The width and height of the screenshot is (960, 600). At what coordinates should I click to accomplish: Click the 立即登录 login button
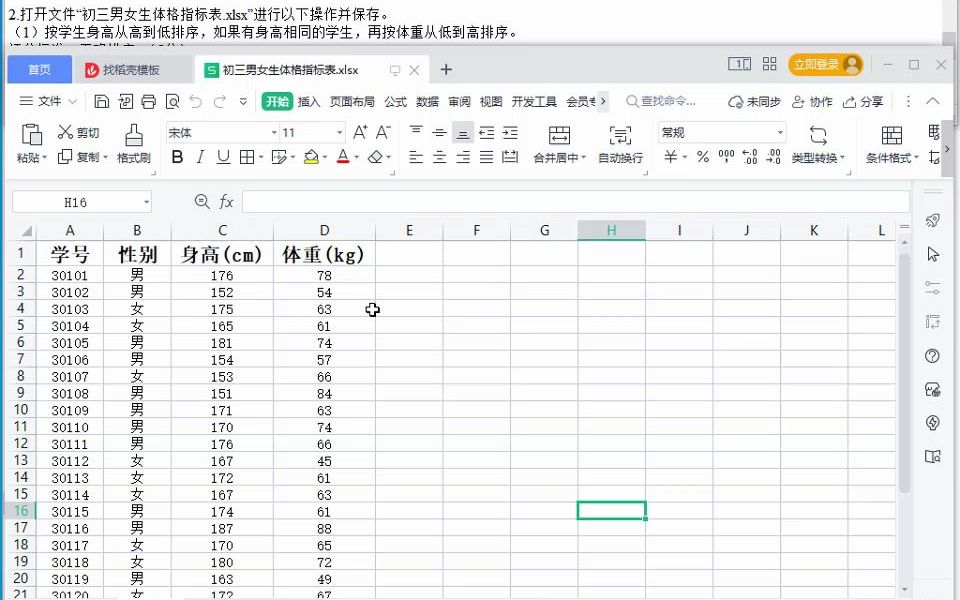(825, 62)
